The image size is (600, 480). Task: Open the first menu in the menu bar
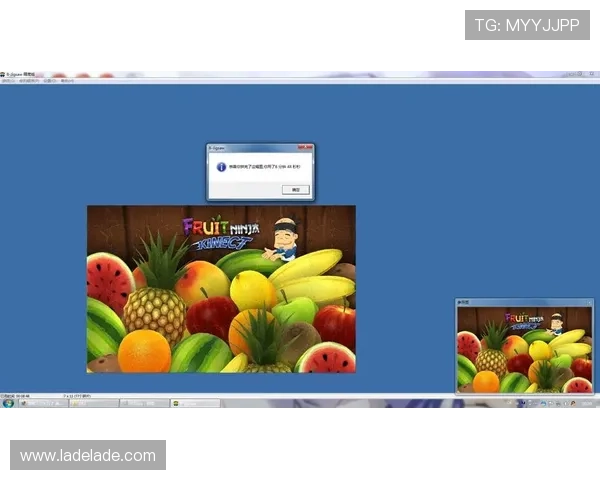click(x=9, y=81)
